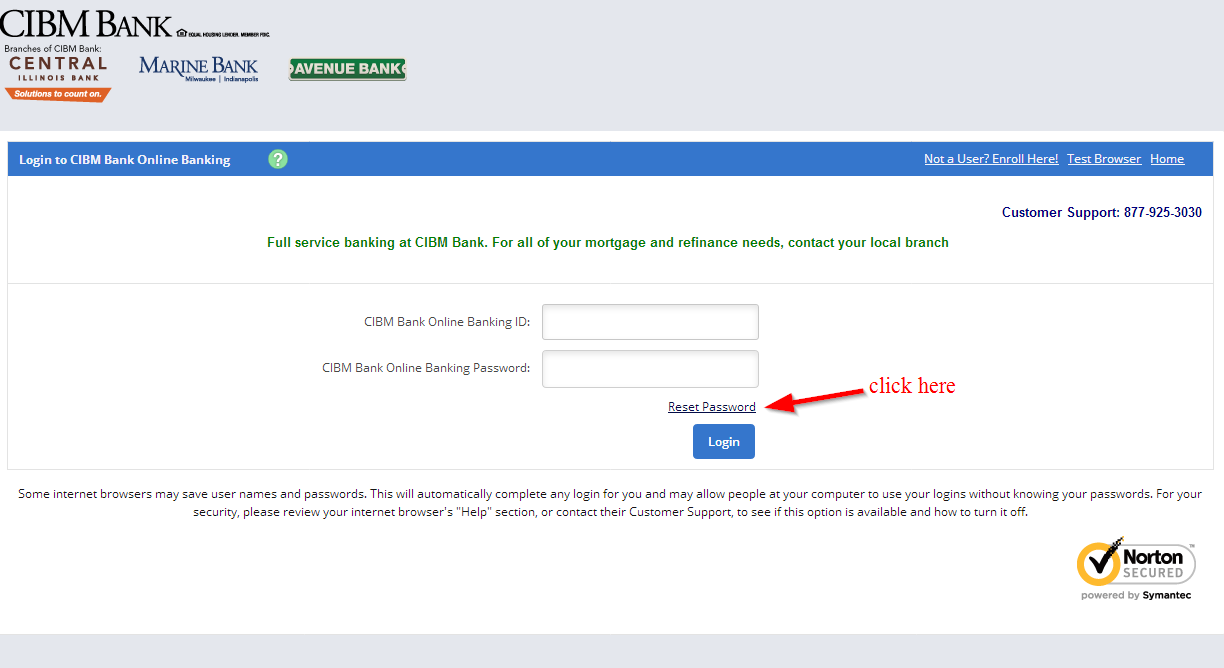Image resolution: width=1224 pixels, height=668 pixels.
Task: Go to the Home link
Action: coord(1167,159)
